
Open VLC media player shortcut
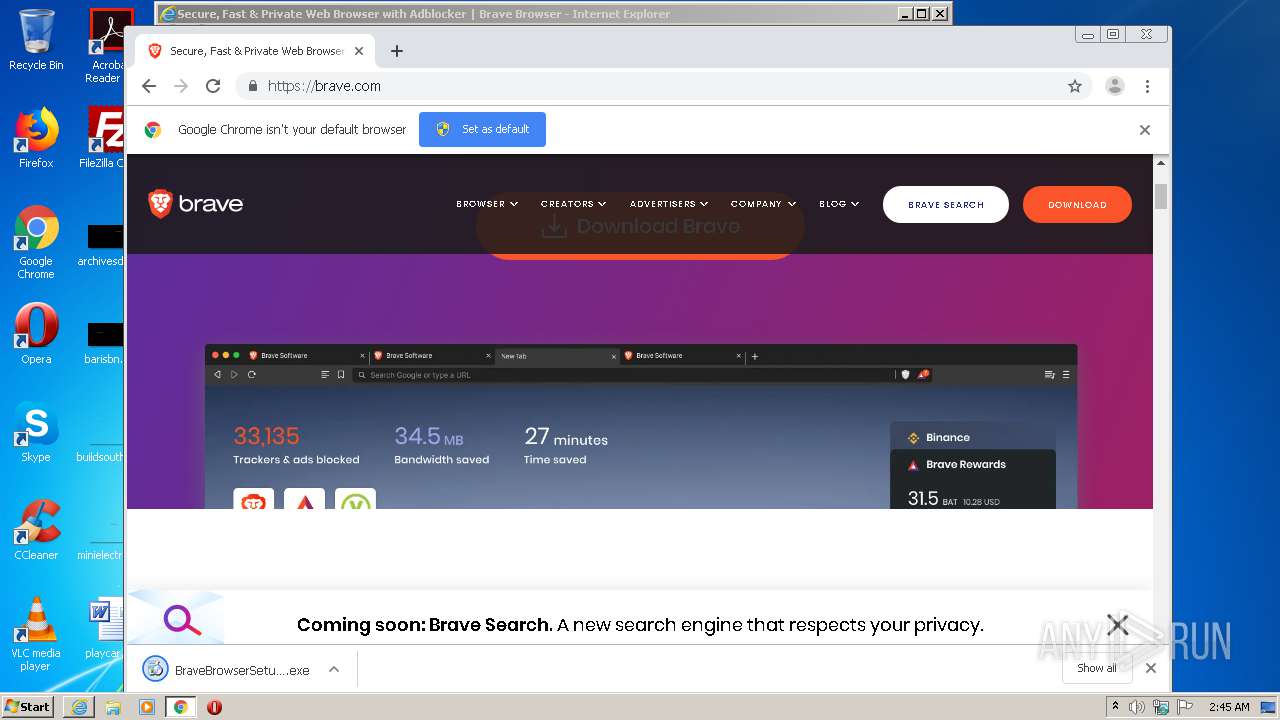36,634
